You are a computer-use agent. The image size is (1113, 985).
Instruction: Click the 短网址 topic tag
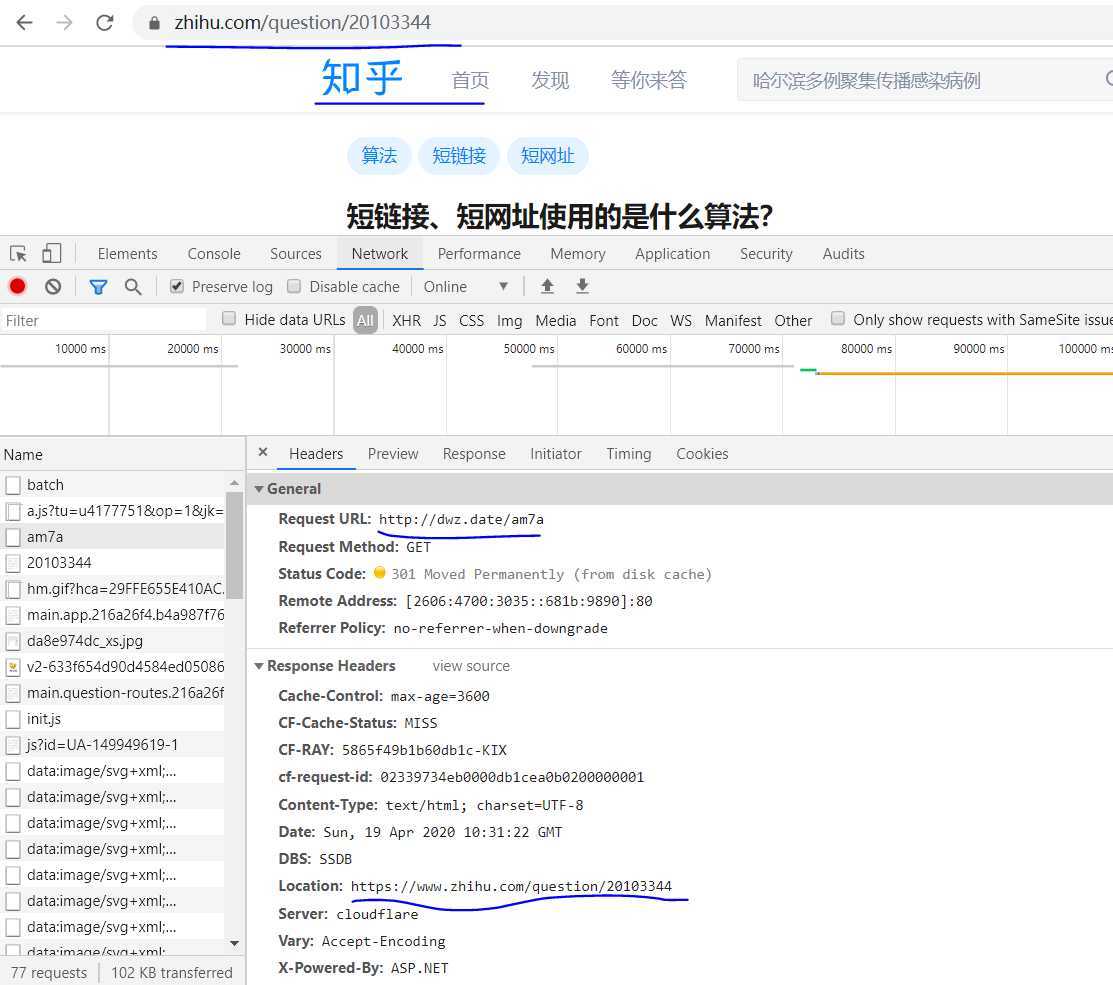click(547, 155)
